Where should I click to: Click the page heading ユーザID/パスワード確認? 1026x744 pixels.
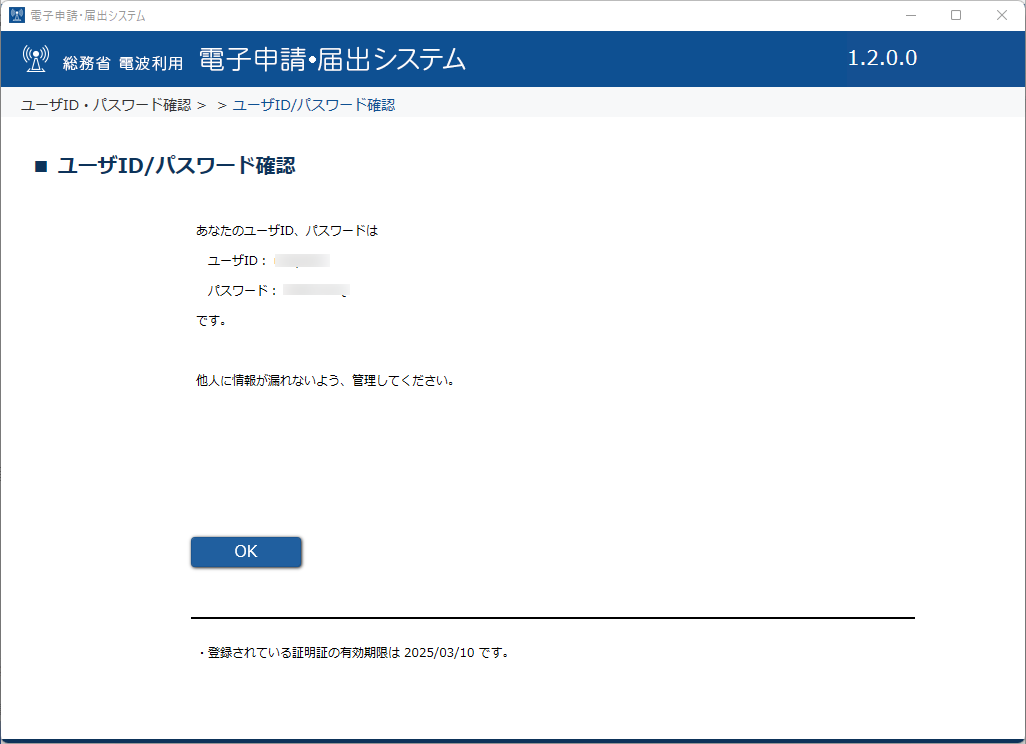point(177,166)
